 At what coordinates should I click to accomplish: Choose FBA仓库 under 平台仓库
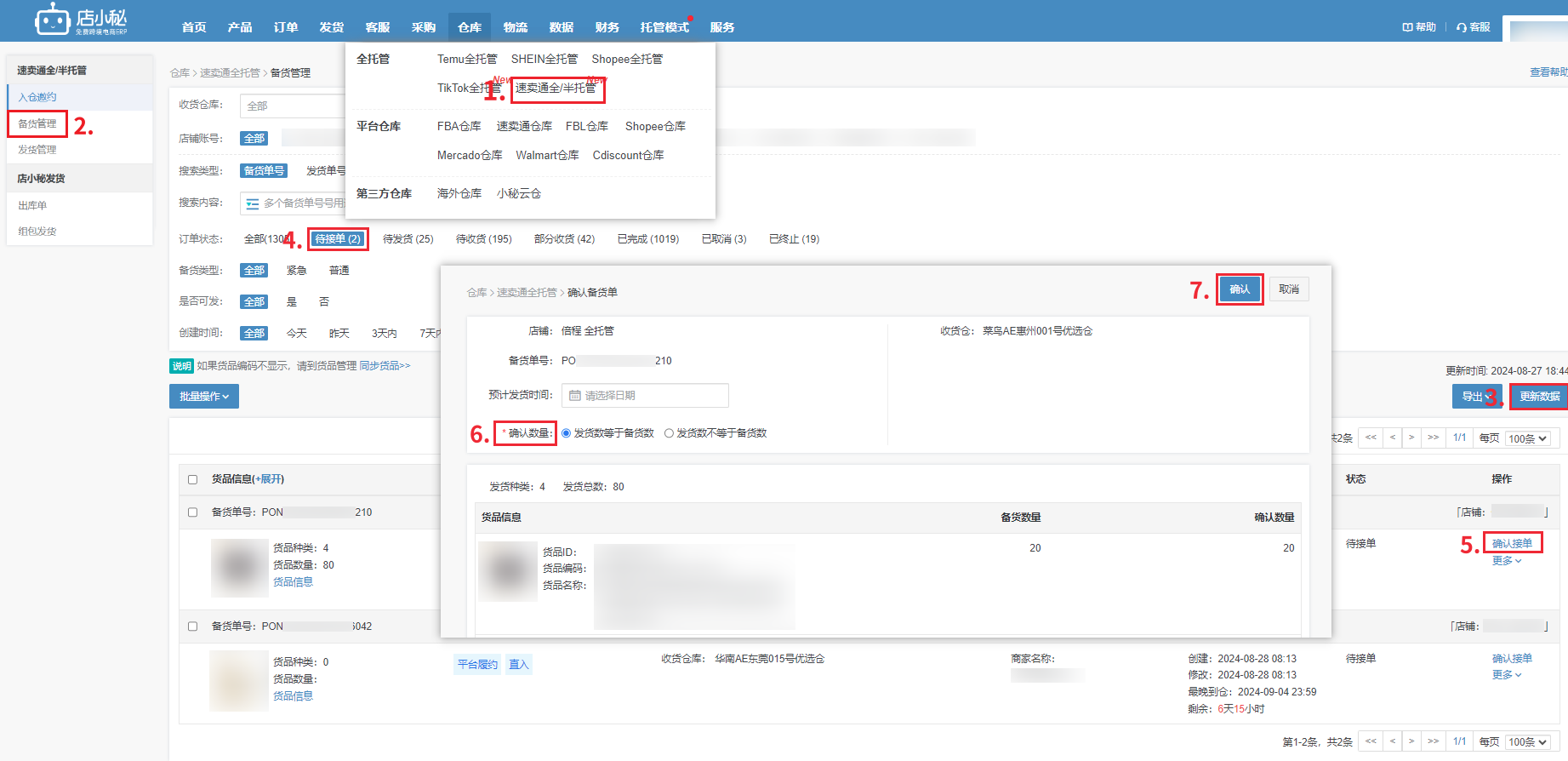coord(459,126)
